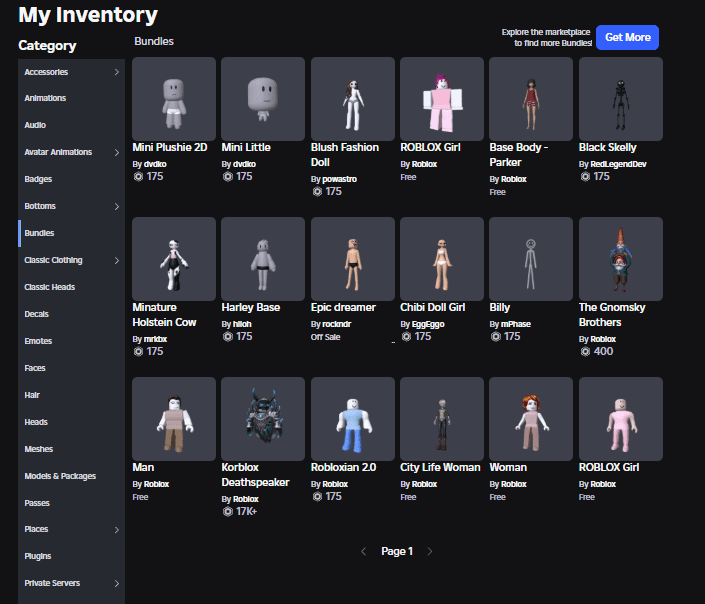Open the Black Skelly bundle image

(x=620, y=98)
